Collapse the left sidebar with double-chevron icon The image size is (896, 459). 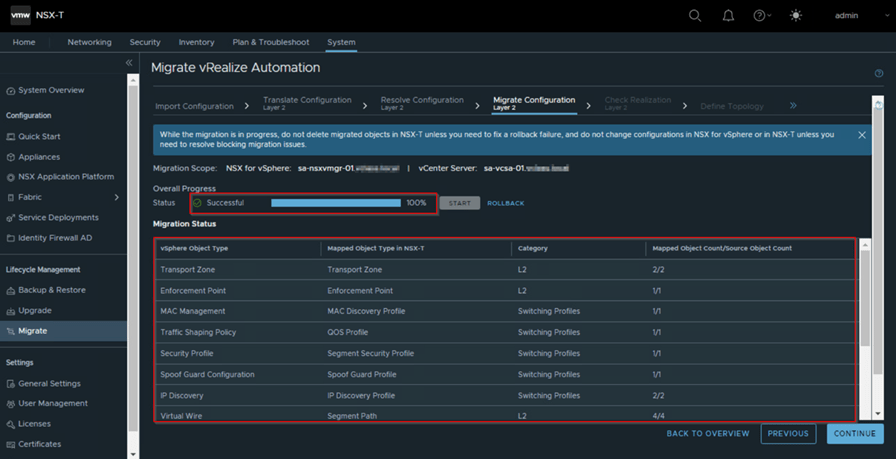point(128,63)
